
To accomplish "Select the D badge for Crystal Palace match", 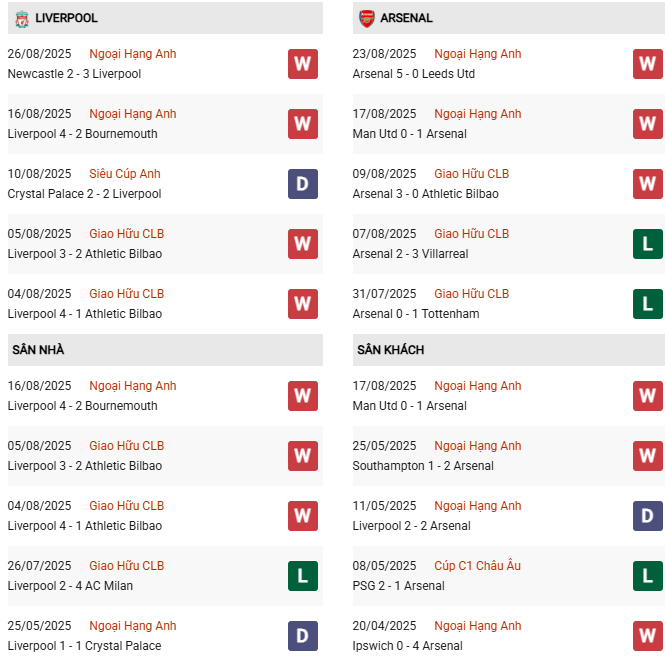I will click(303, 184).
